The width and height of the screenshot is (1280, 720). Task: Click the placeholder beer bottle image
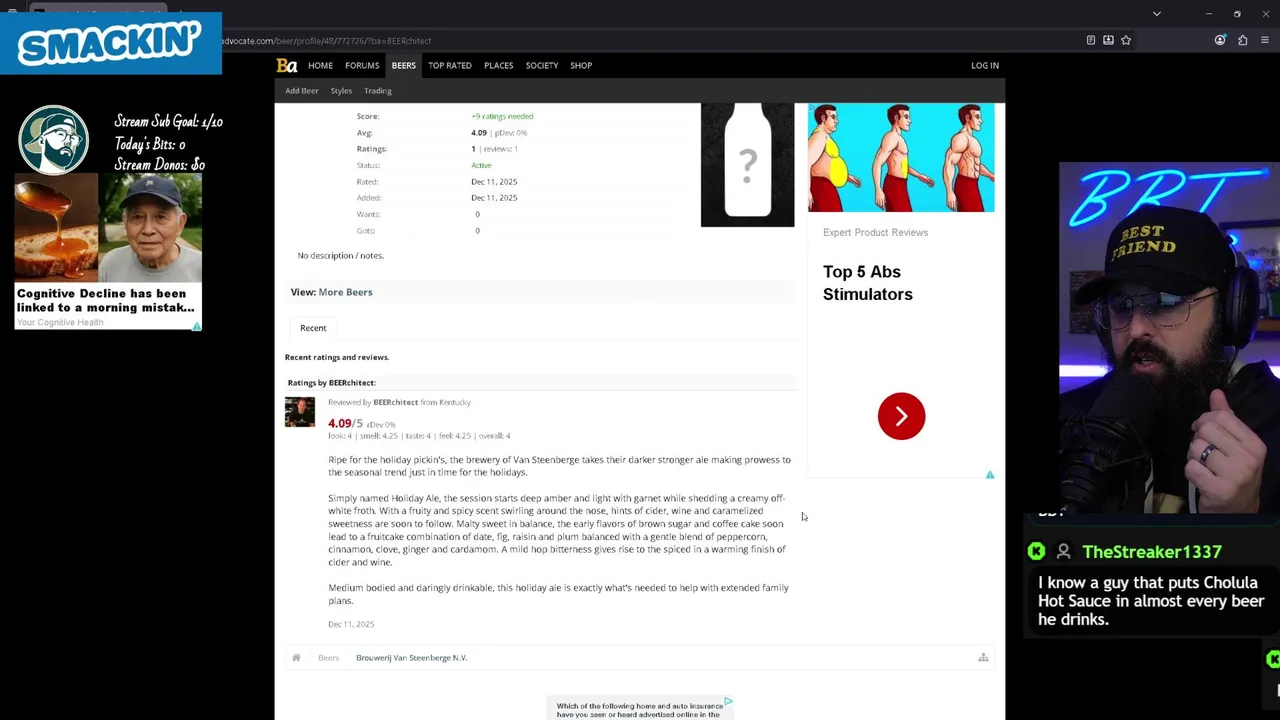point(747,165)
